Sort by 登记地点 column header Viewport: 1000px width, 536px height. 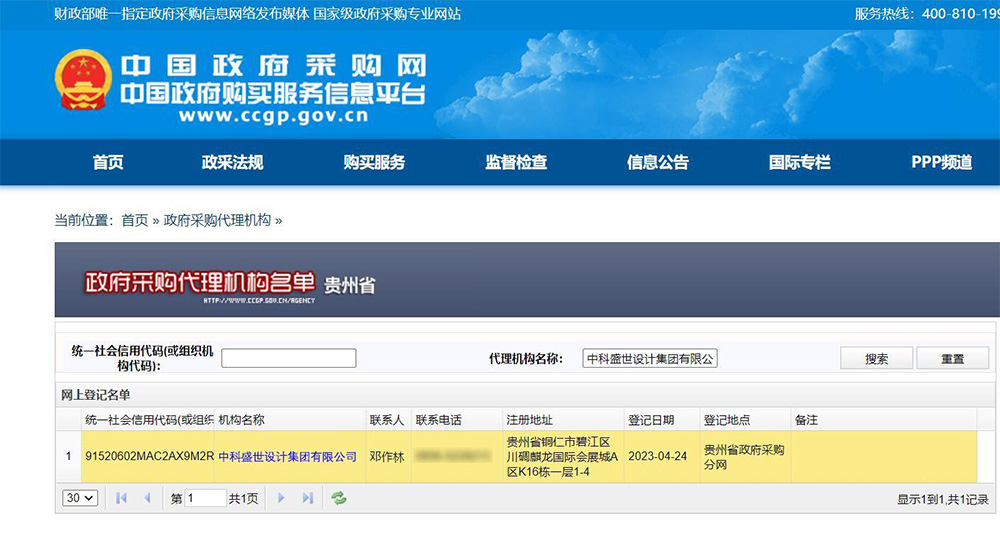coord(746,420)
